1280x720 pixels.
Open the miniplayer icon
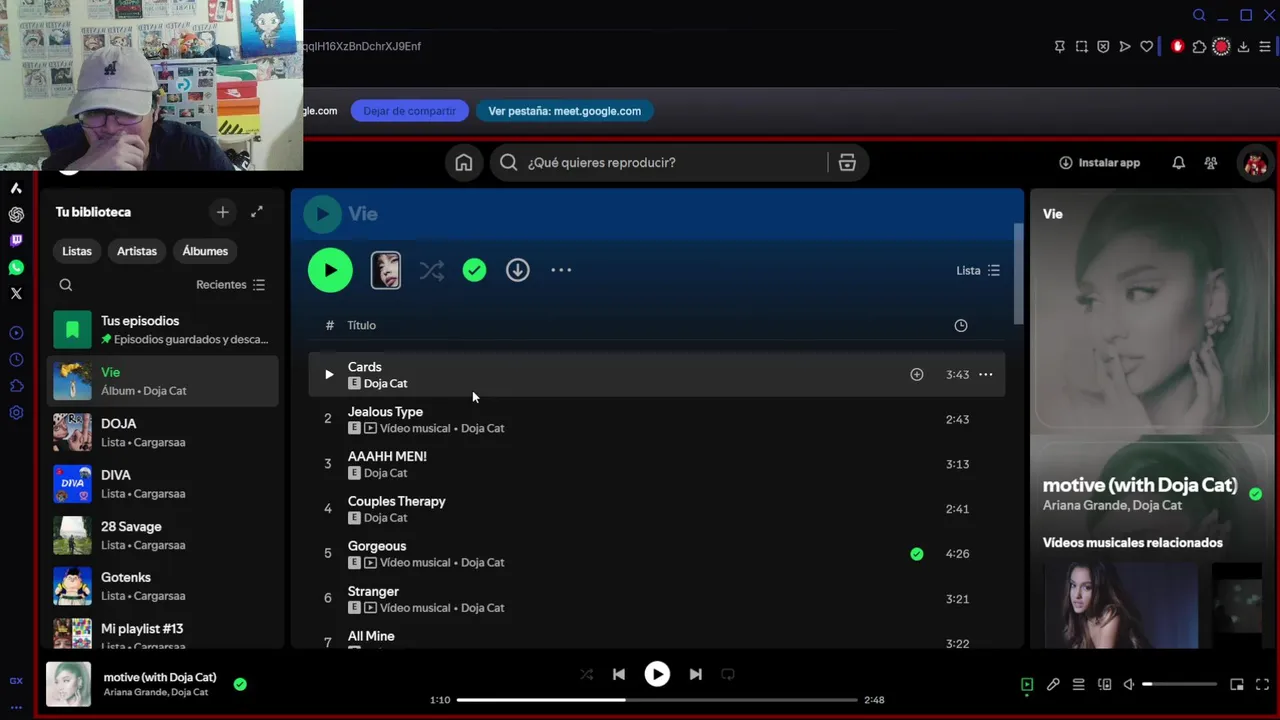click(x=1237, y=685)
